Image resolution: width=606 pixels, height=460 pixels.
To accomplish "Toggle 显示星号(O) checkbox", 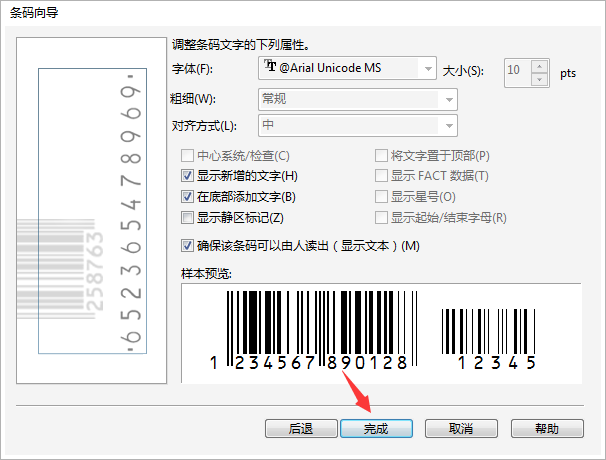I will click(x=381, y=197).
